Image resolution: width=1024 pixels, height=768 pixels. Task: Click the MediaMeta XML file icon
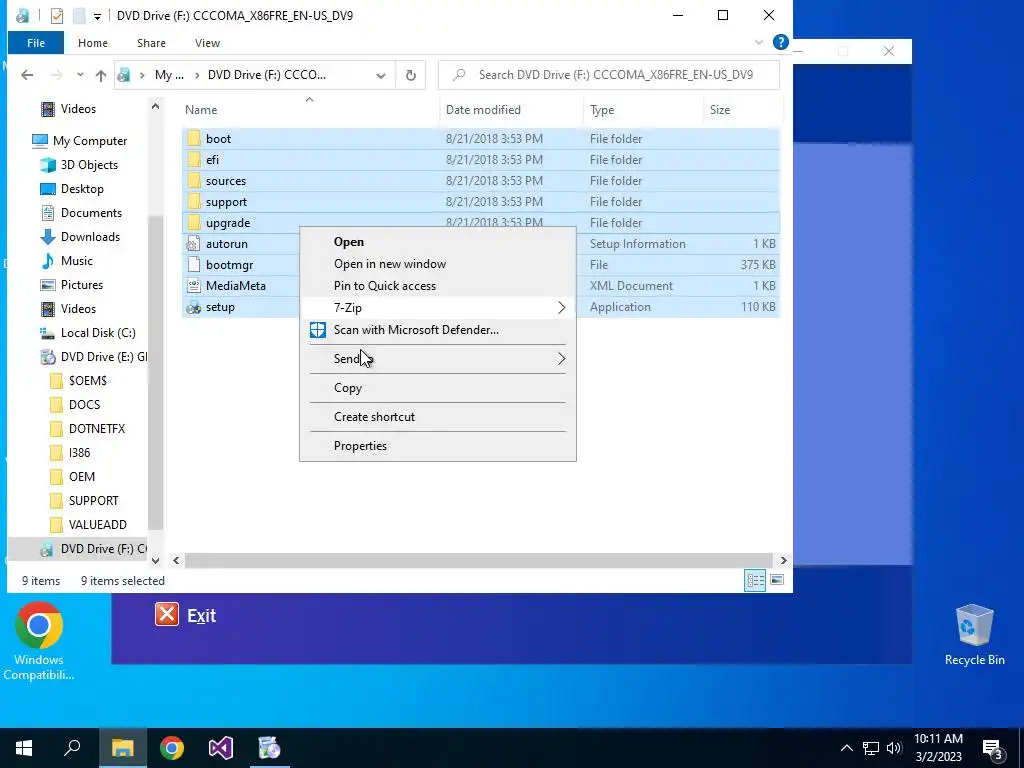pyautogui.click(x=193, y=285)
